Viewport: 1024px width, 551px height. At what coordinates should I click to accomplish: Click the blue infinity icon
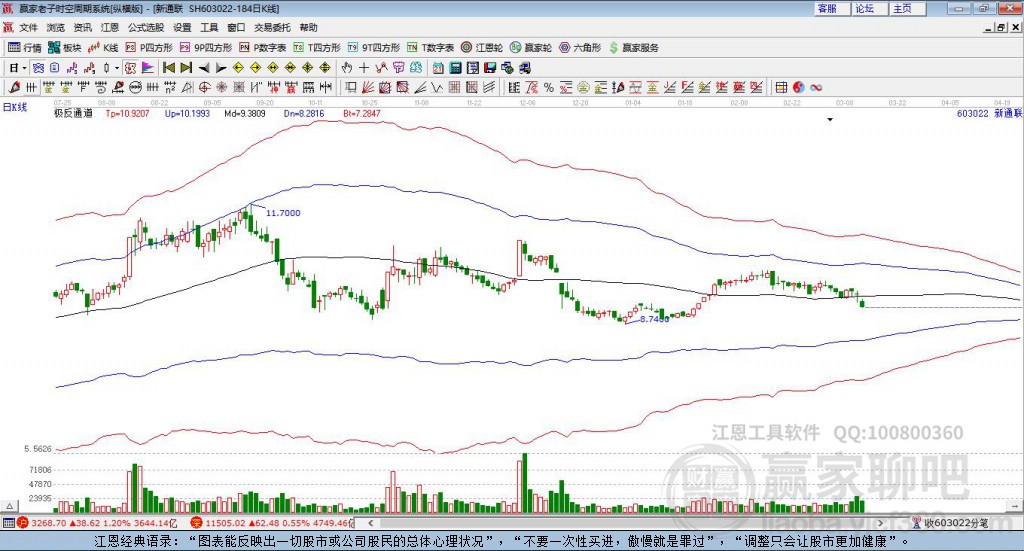point(816,87)
